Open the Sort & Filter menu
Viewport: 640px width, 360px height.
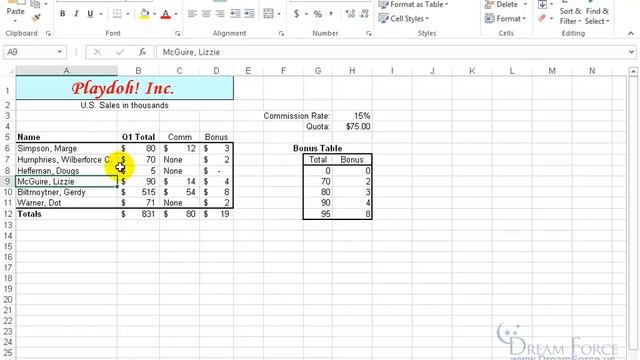tap(570, 16)
